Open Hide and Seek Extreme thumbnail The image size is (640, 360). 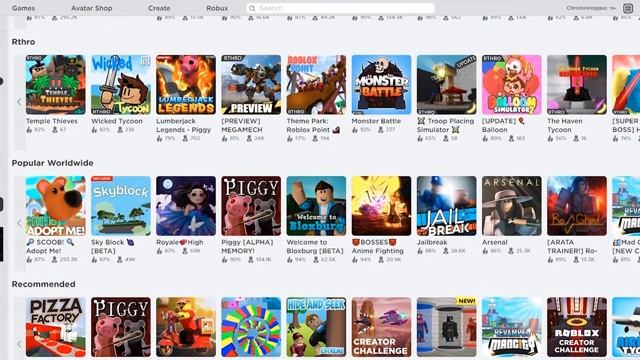pos(316,327)
